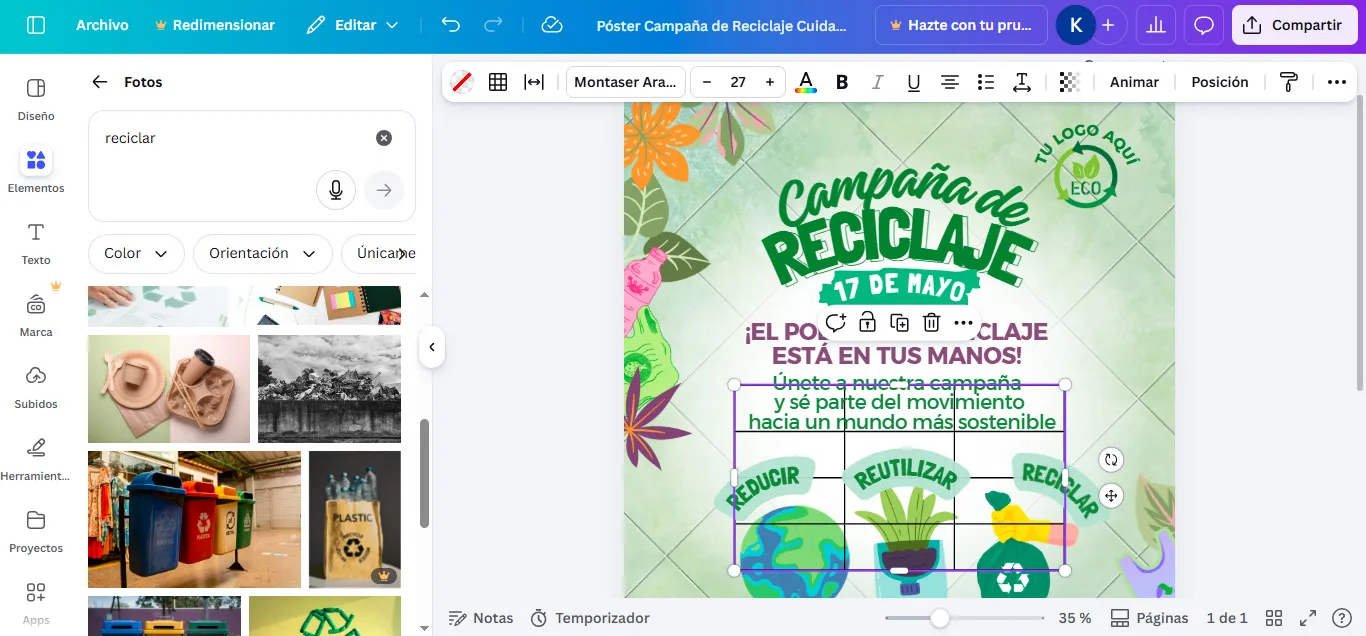This screenshot has height=636, width=1366.
Task: Open the text color picker
Action: 805,82
